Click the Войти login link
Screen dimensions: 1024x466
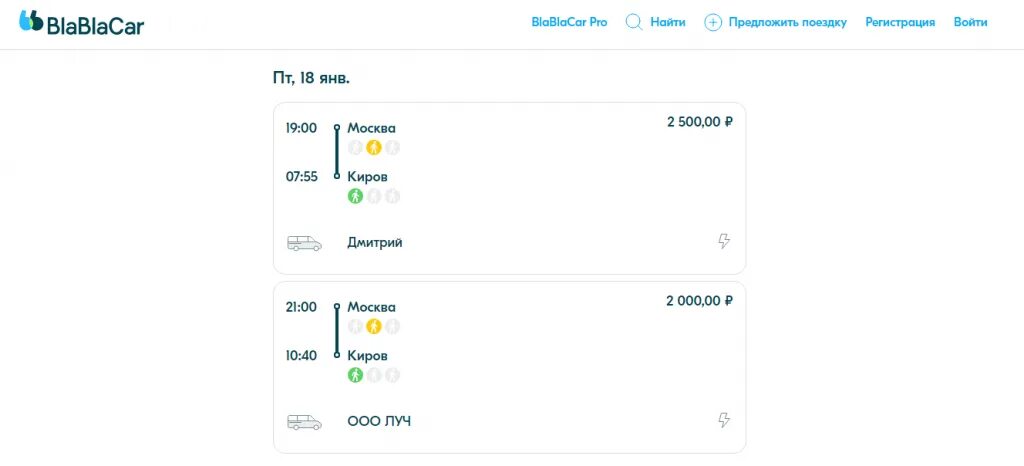(970, 23)
